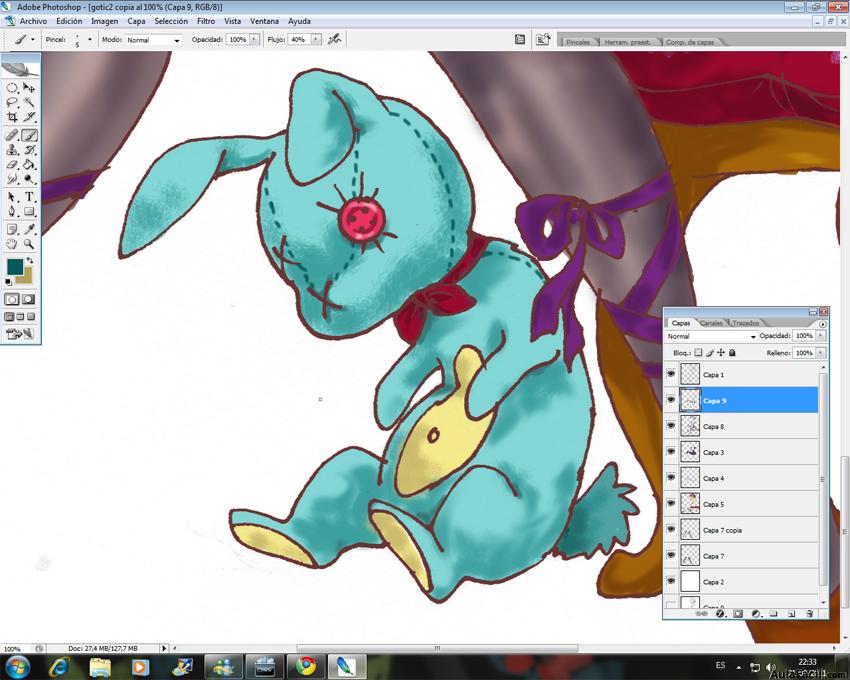Screen dimensions: 850x680
Task: Select the Lasso tool
Action: coord(12,102)
